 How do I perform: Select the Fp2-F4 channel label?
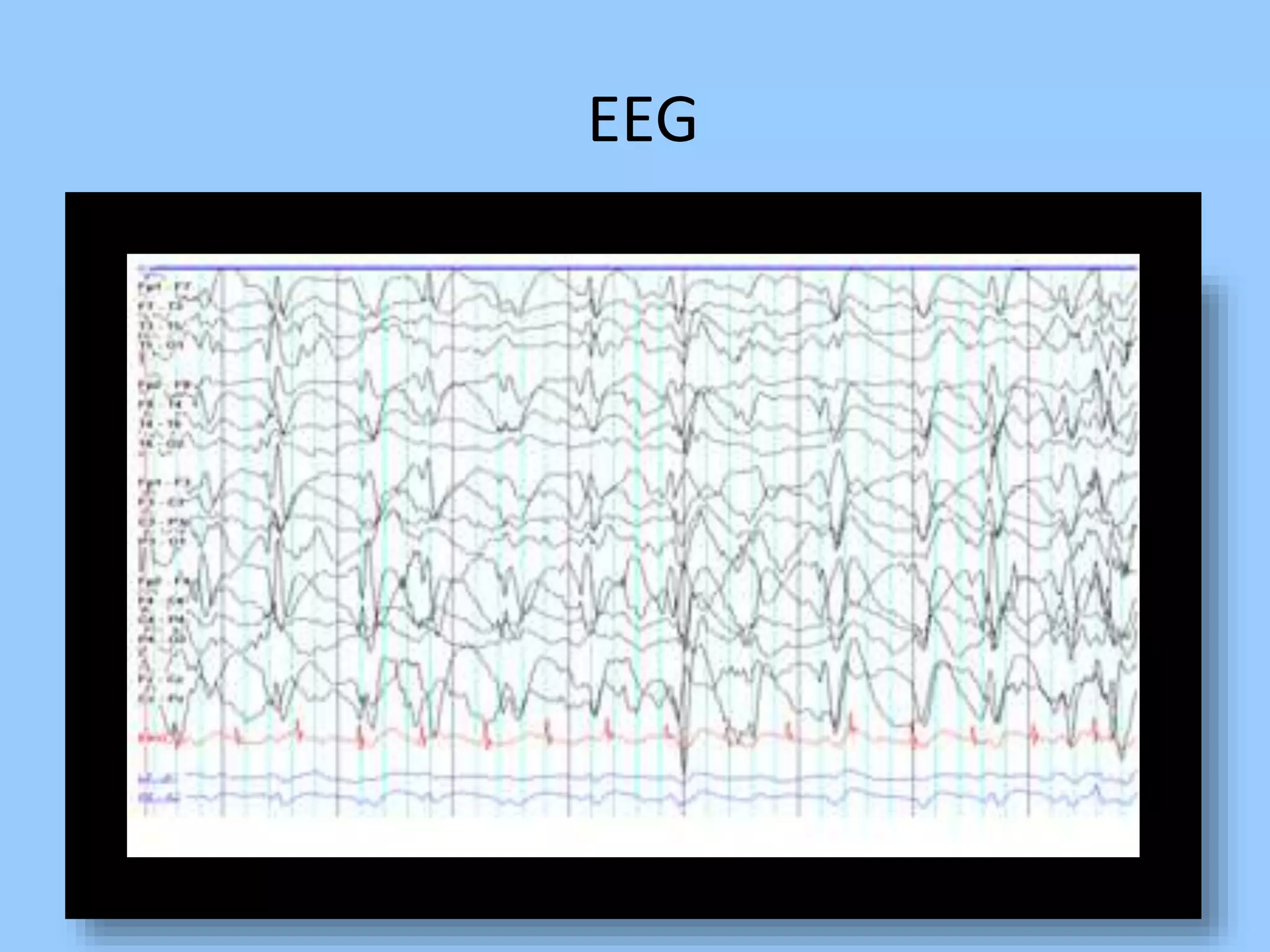(x=164, y=581)
